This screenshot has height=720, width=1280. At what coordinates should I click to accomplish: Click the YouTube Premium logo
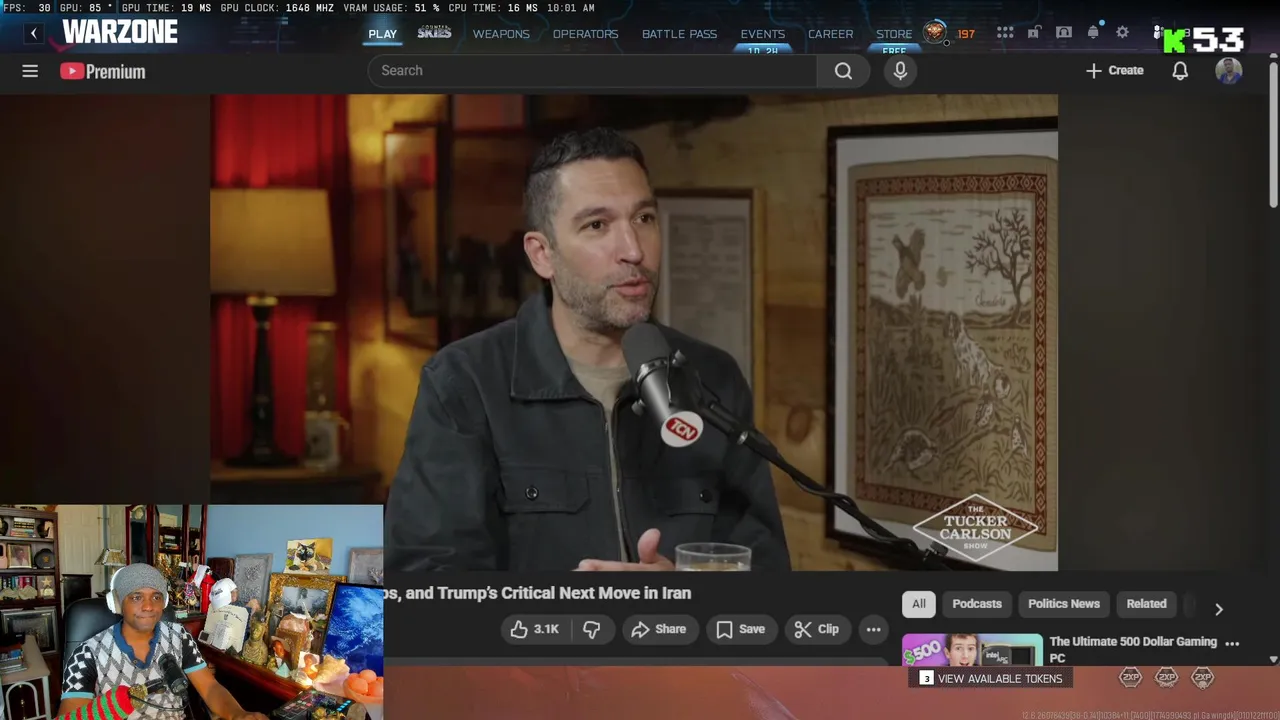tap(102, 71)
